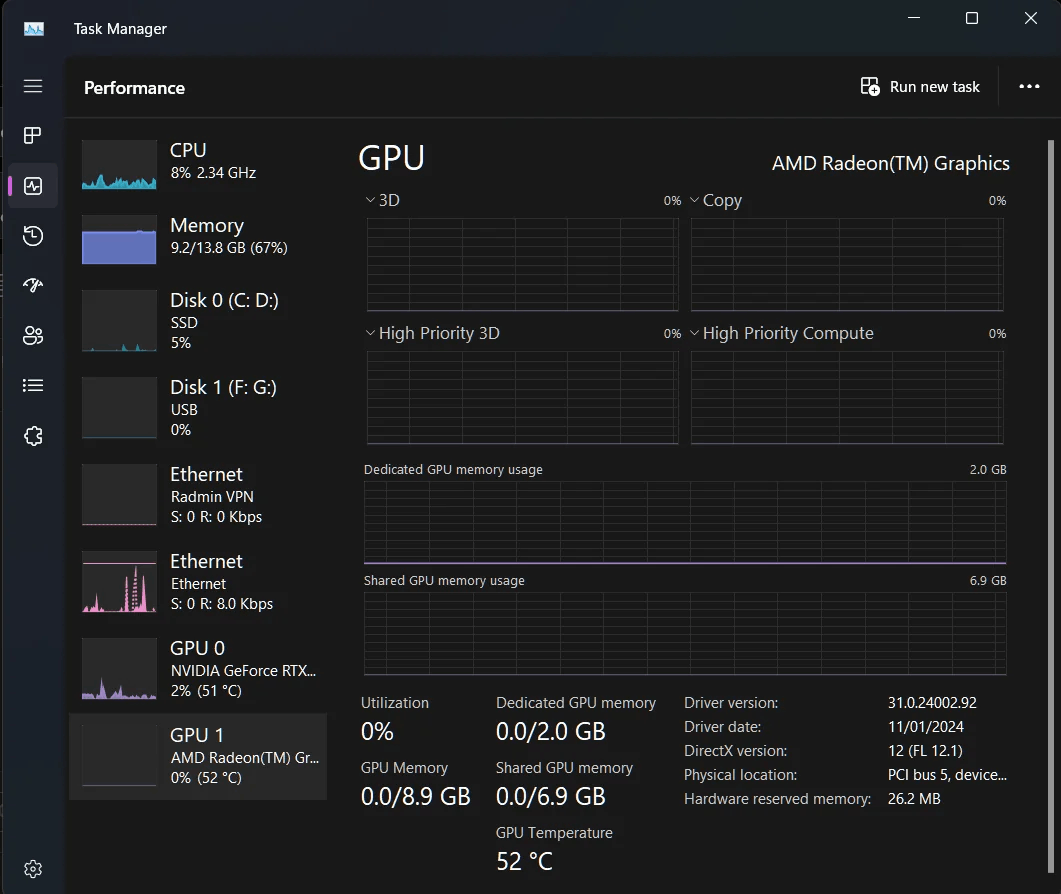
Task: Click Shared GPU memory usage graph
Action: tap(685, 633)
